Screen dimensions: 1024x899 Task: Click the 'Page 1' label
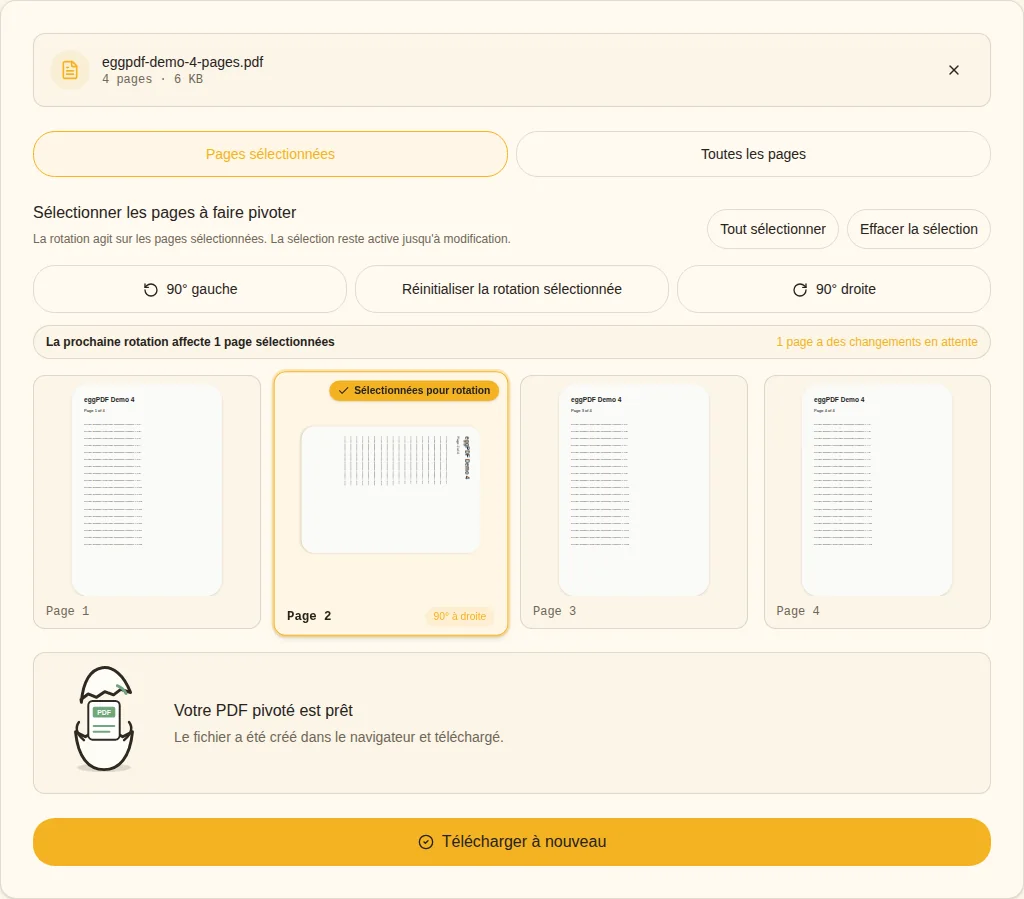click(x=67, y=611)
